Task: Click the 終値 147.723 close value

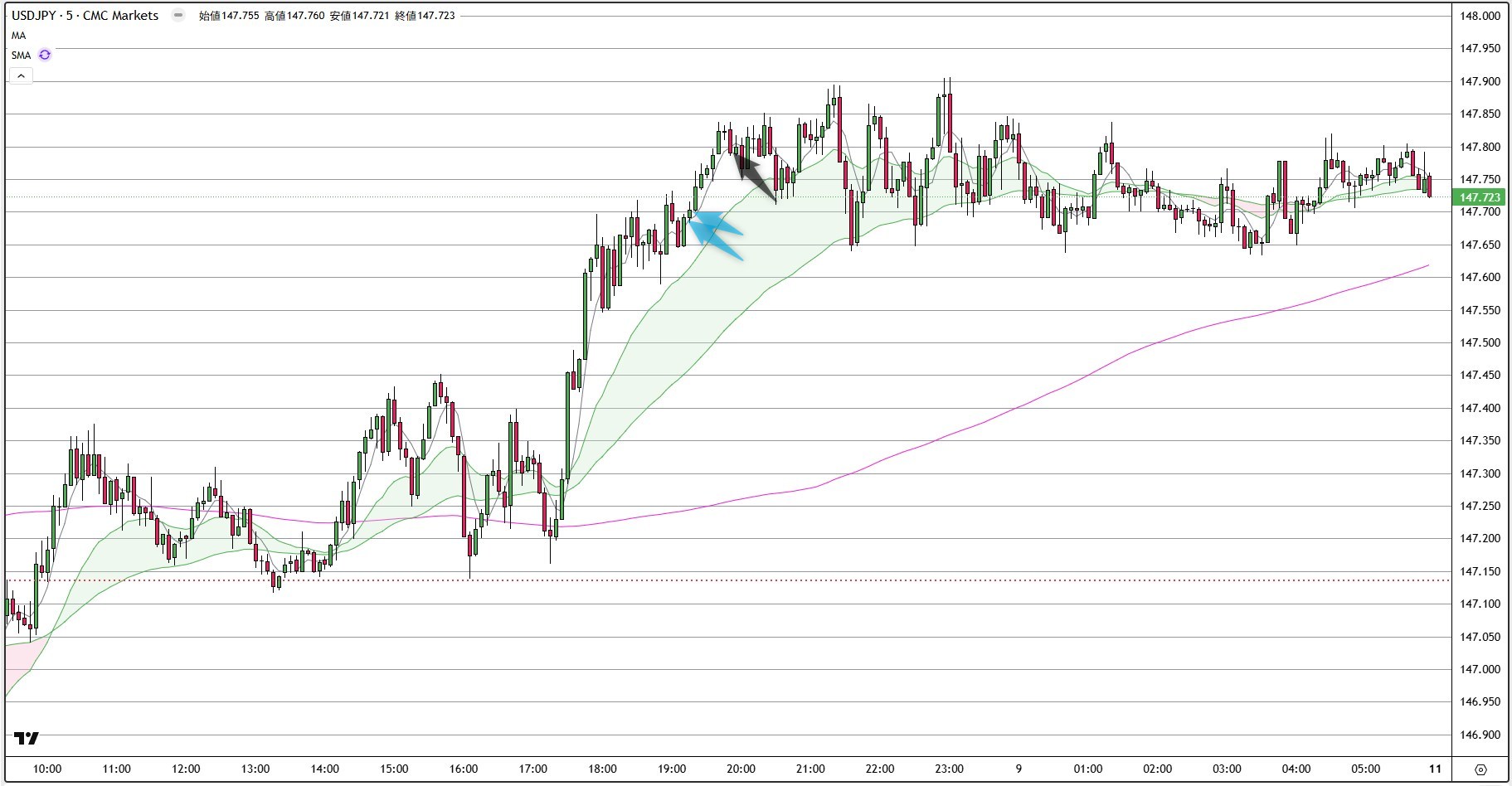Action: (425, 15)
